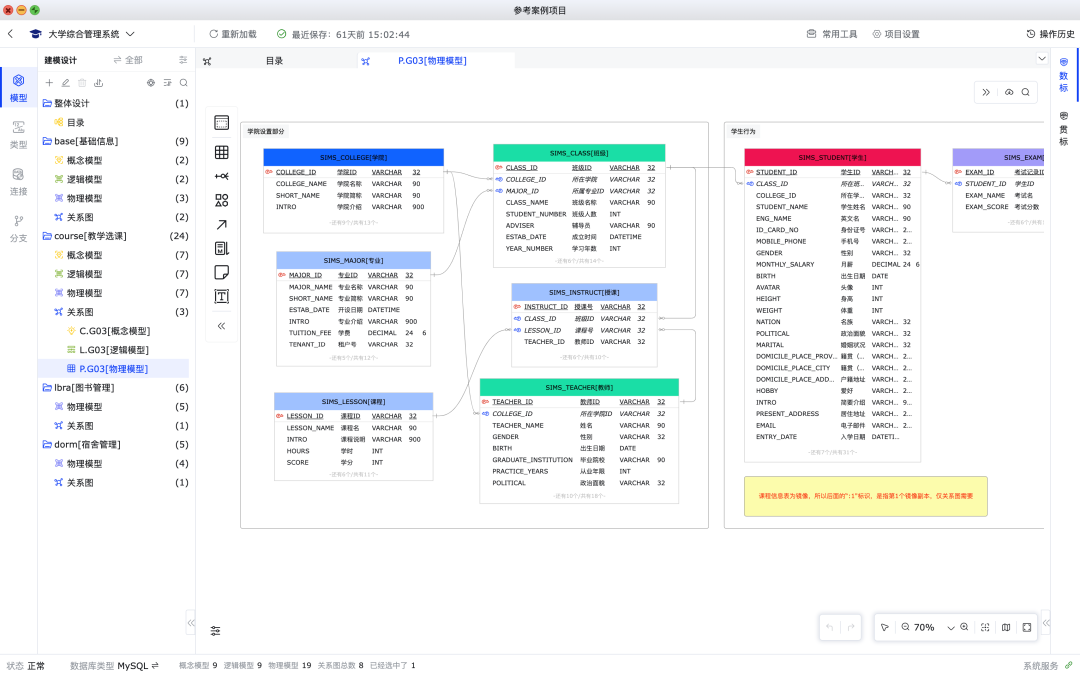Viewport: 1080px width, 676px height.
Task: Open the 大学综合管理系统 project dropdown
Action: 130,34
